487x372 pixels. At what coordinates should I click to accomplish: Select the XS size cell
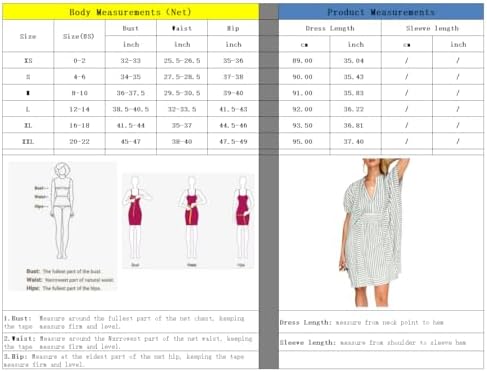click(28, 61)
